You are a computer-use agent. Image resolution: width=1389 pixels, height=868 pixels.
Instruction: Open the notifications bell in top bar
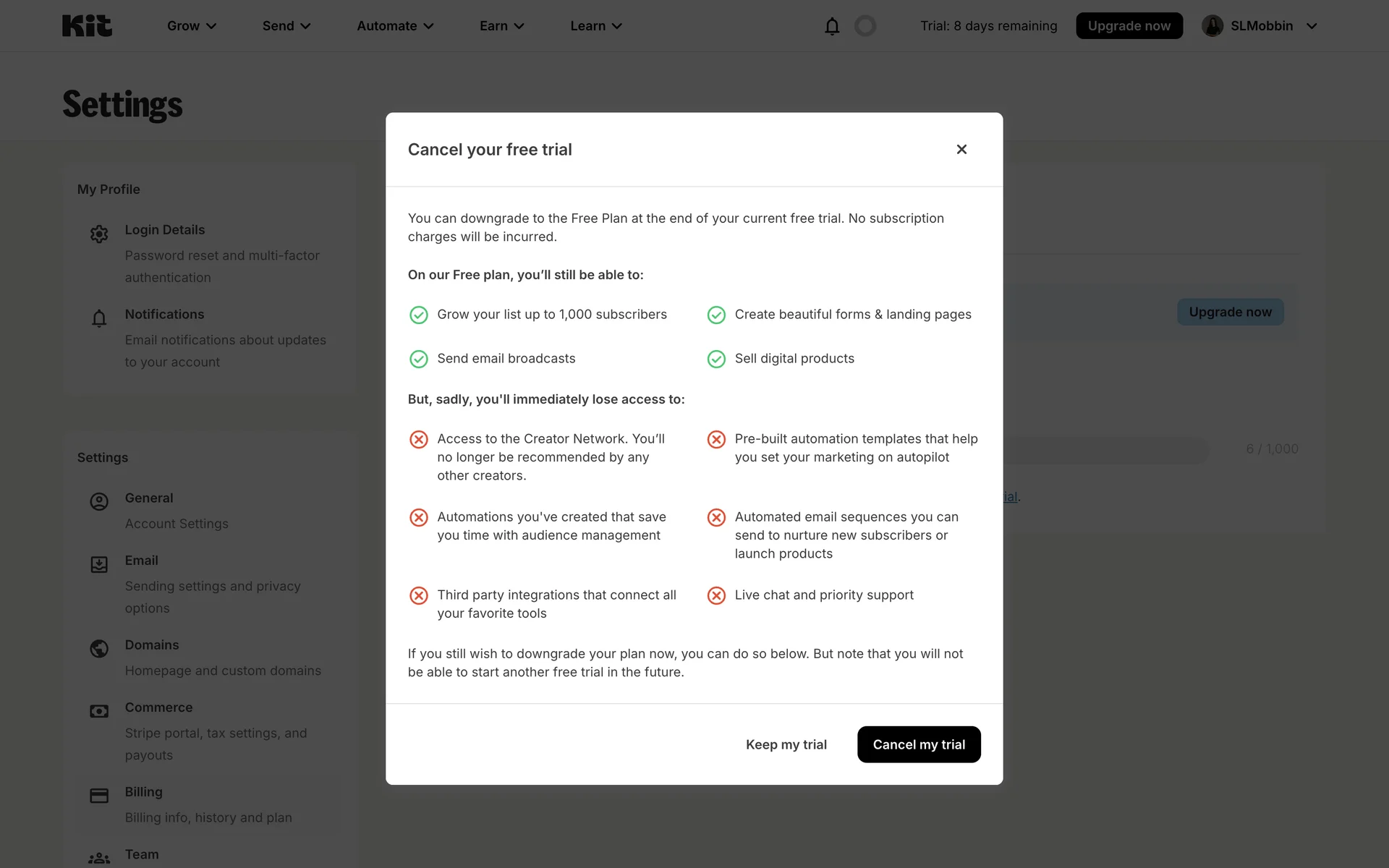point(832,26)
